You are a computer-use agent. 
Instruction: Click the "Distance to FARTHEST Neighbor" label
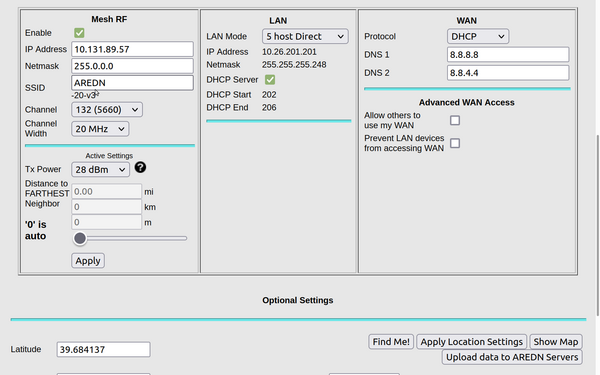click(47, 194)
